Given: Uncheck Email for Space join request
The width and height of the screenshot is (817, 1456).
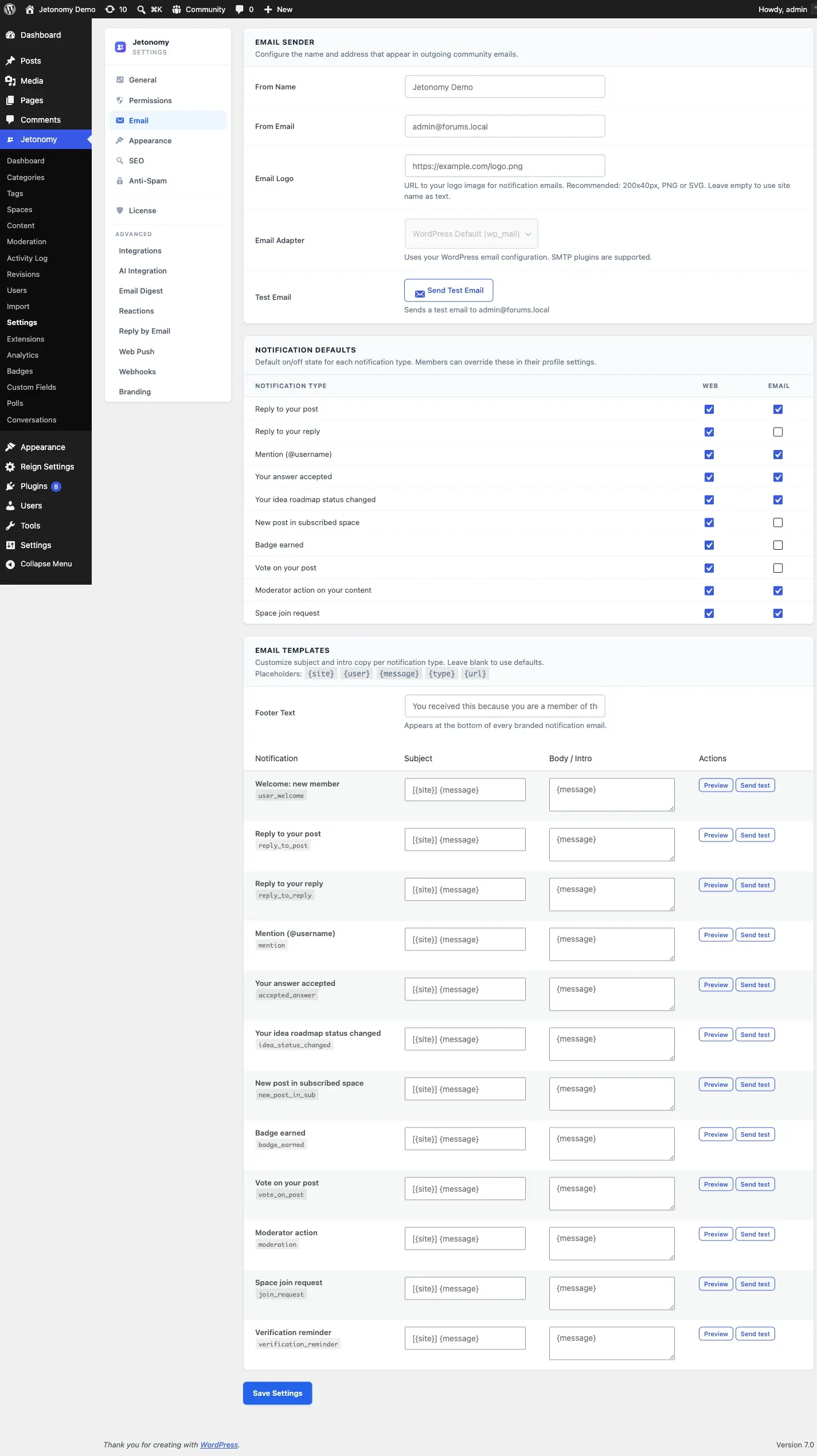Looking at the screenshot, I should [778, 613].
